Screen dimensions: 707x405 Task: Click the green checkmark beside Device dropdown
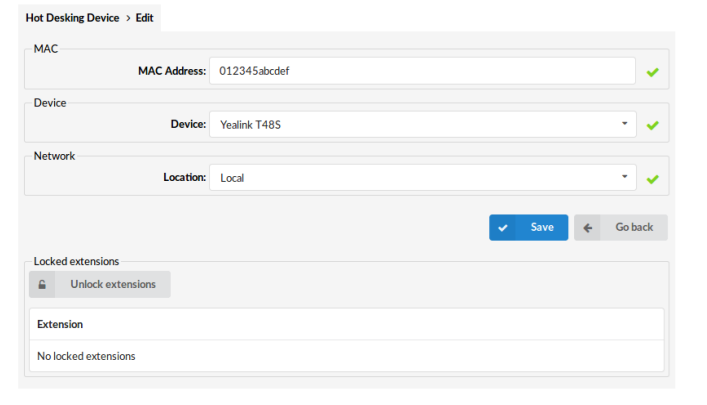pos(653,125)
